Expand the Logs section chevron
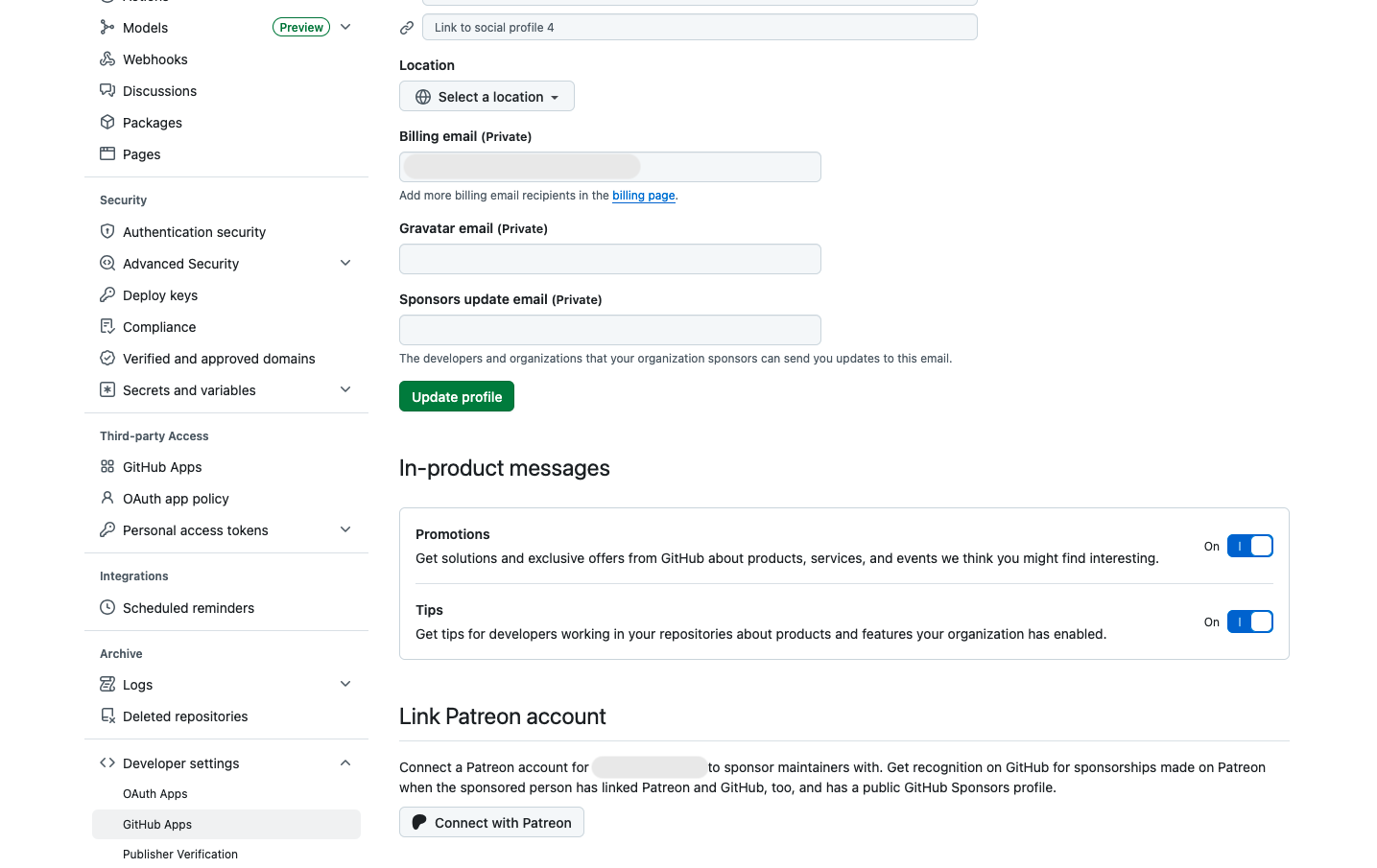 pos(345,684)
